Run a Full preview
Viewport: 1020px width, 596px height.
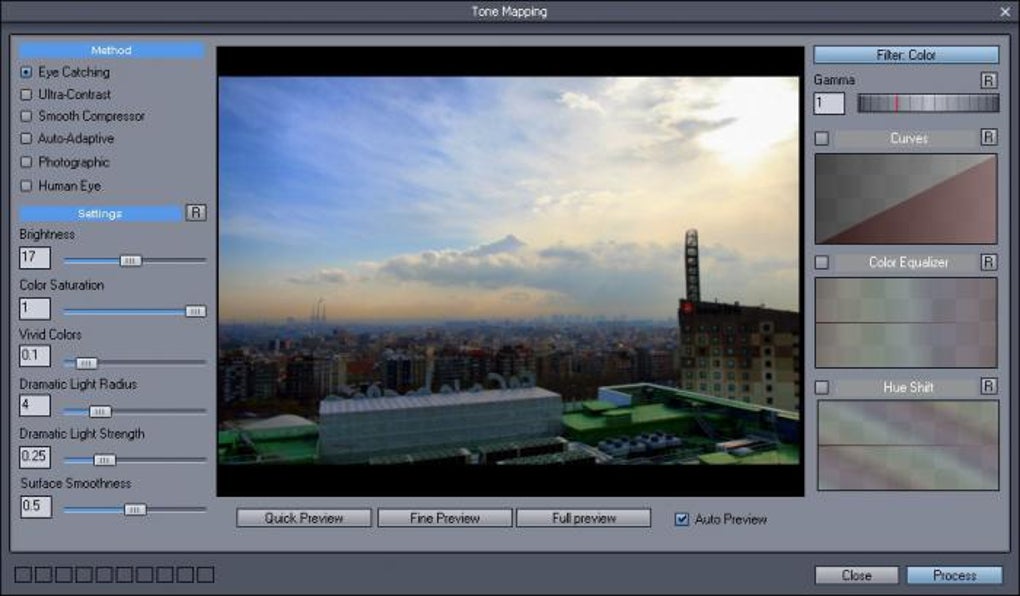[x=584, y=518]
